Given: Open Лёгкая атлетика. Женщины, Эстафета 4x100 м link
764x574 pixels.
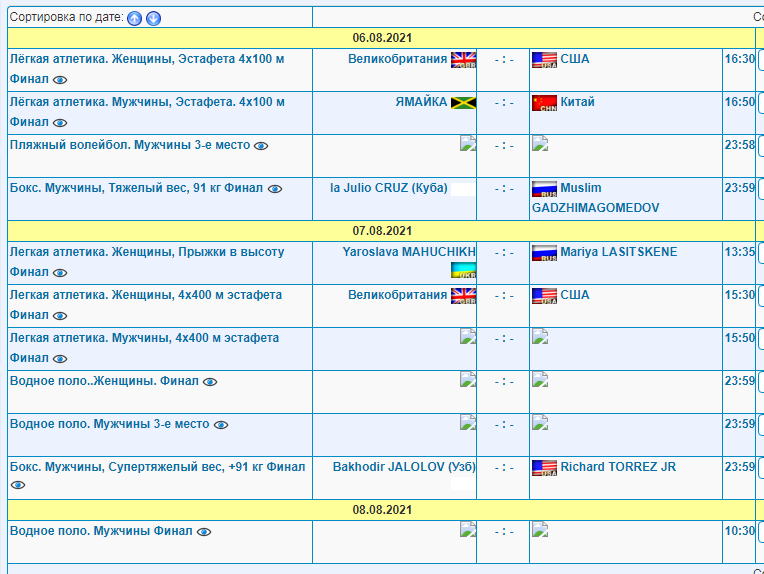Looking at the screenshot, I should pos(147,59).
